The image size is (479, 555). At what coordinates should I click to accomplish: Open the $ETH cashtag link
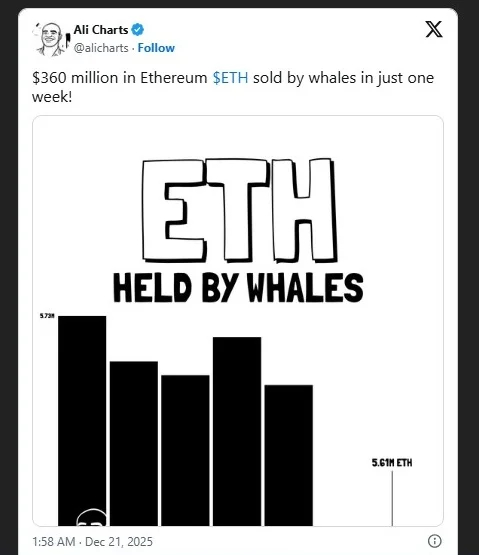click(230, 78)
